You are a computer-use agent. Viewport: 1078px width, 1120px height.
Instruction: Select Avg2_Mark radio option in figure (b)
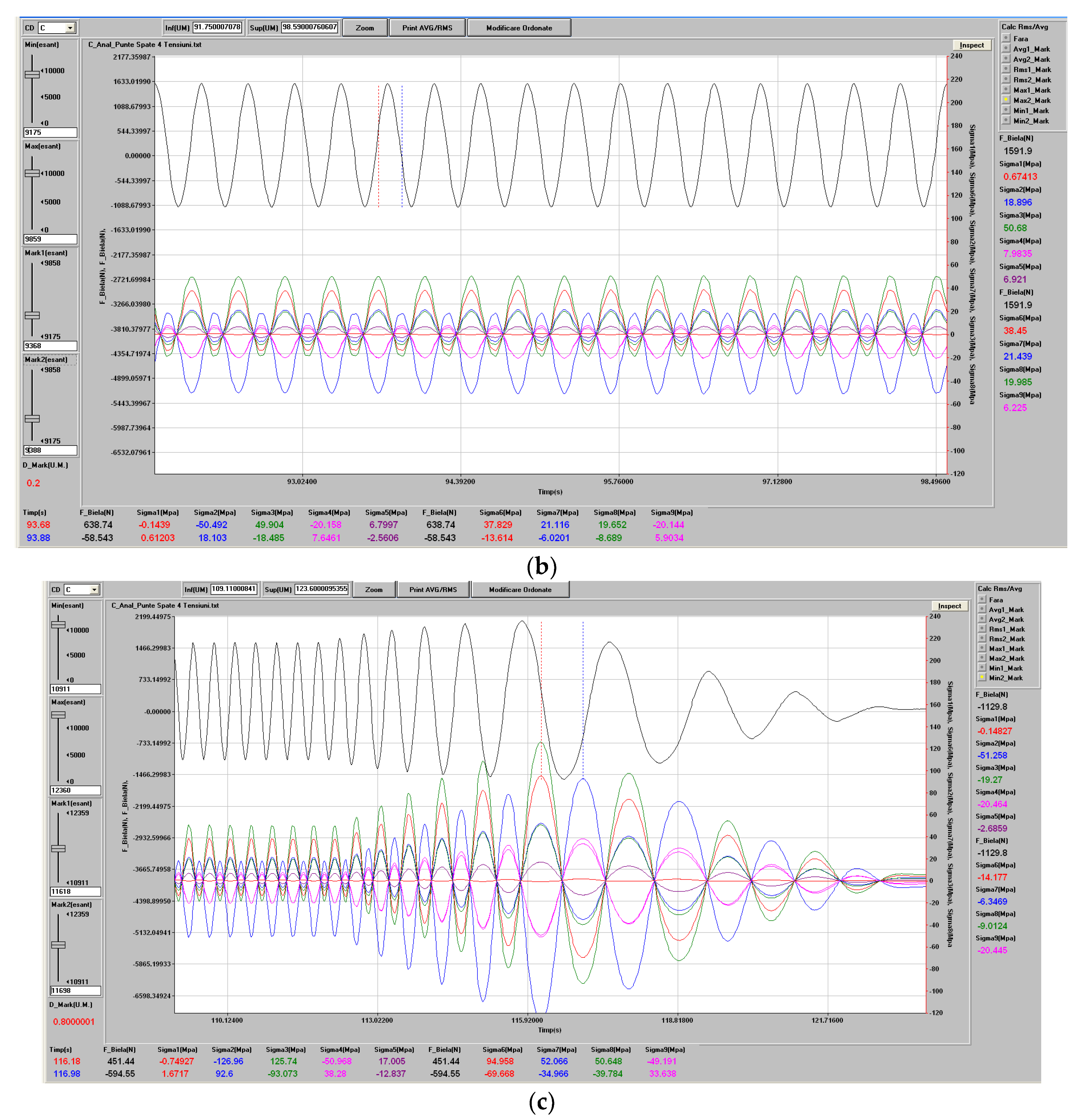click(x=1006, y=59)
